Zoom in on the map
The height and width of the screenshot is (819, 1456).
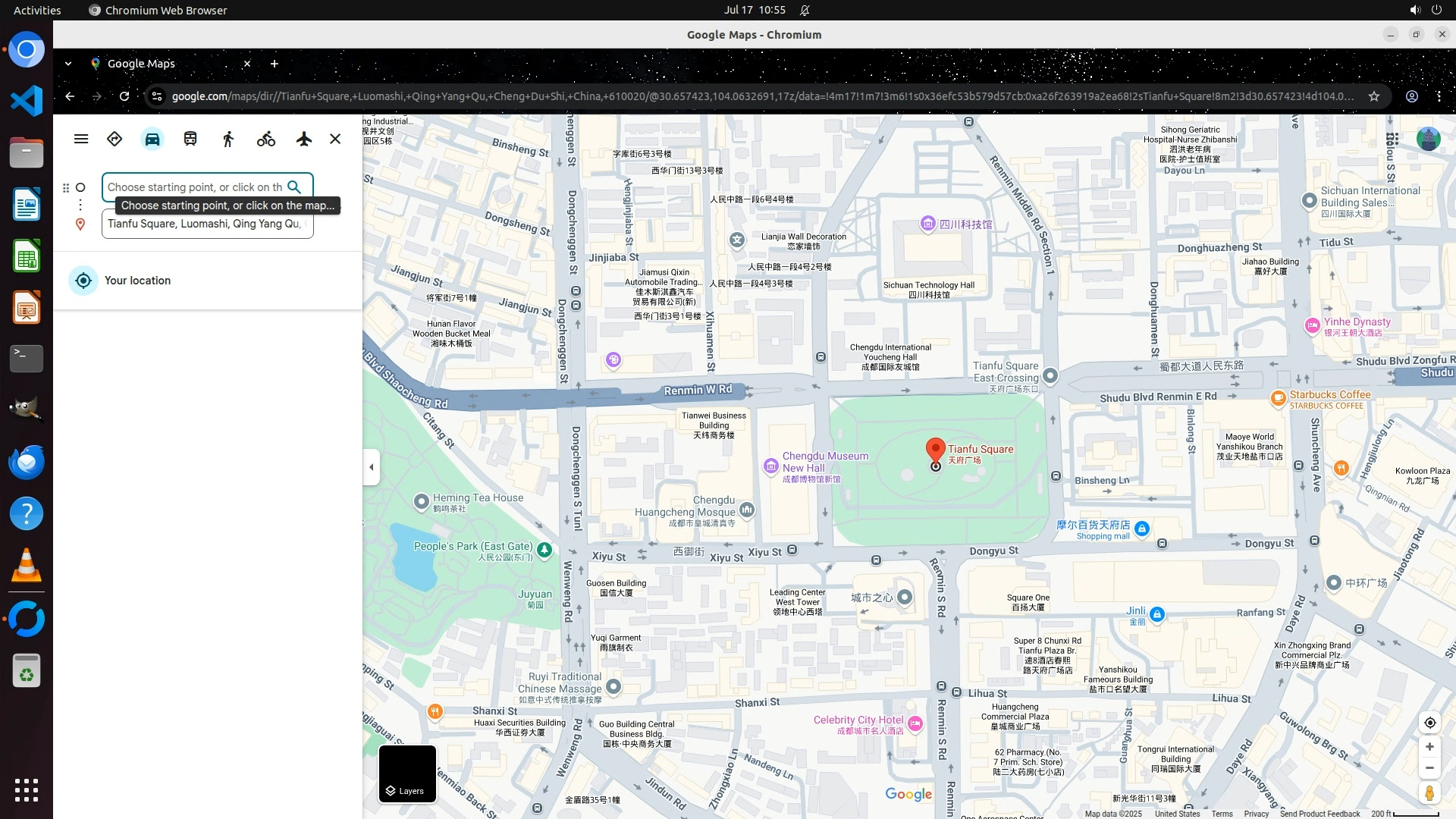1429,747
